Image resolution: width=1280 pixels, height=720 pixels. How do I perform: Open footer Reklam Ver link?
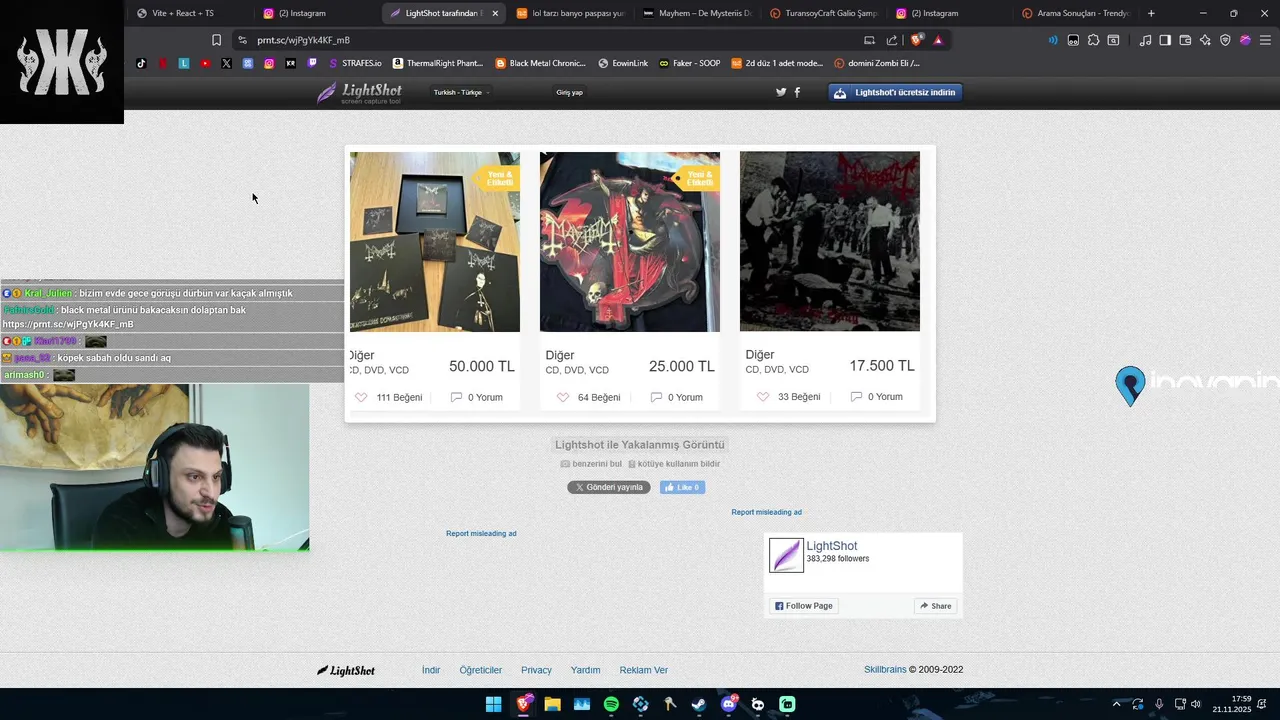644,670
